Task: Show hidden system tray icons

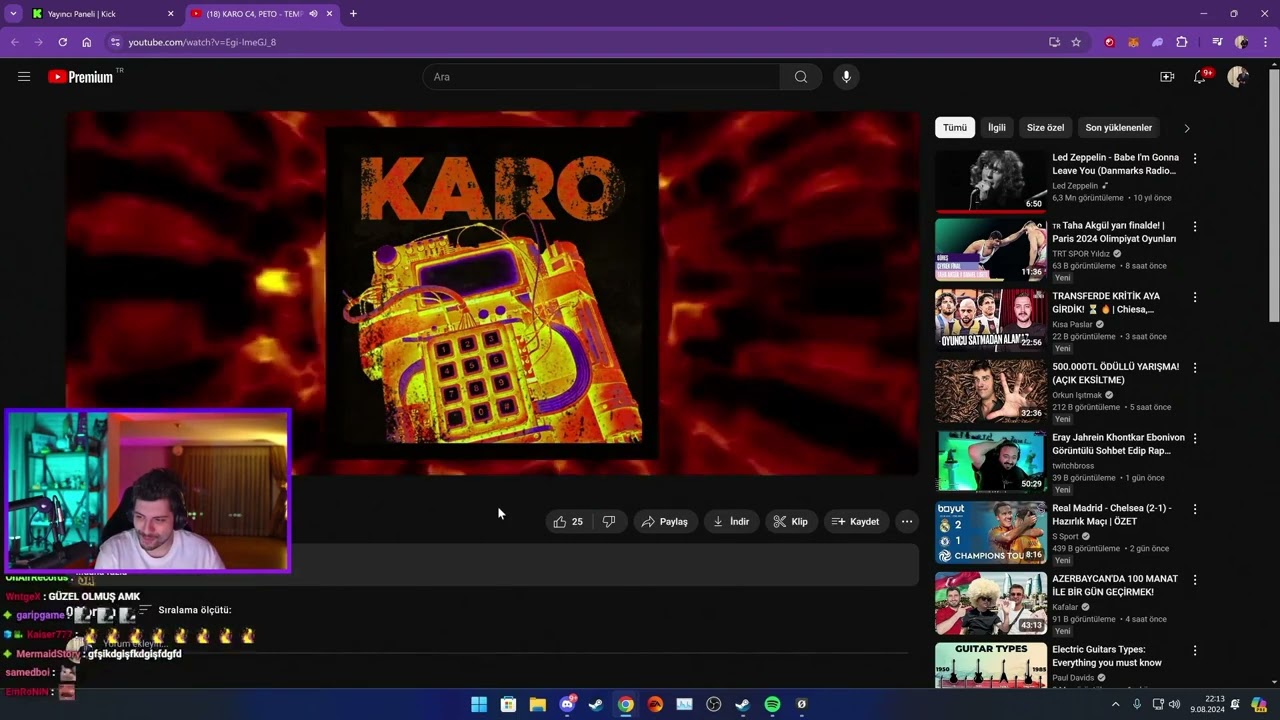Action: click(x=1116, y=704)
